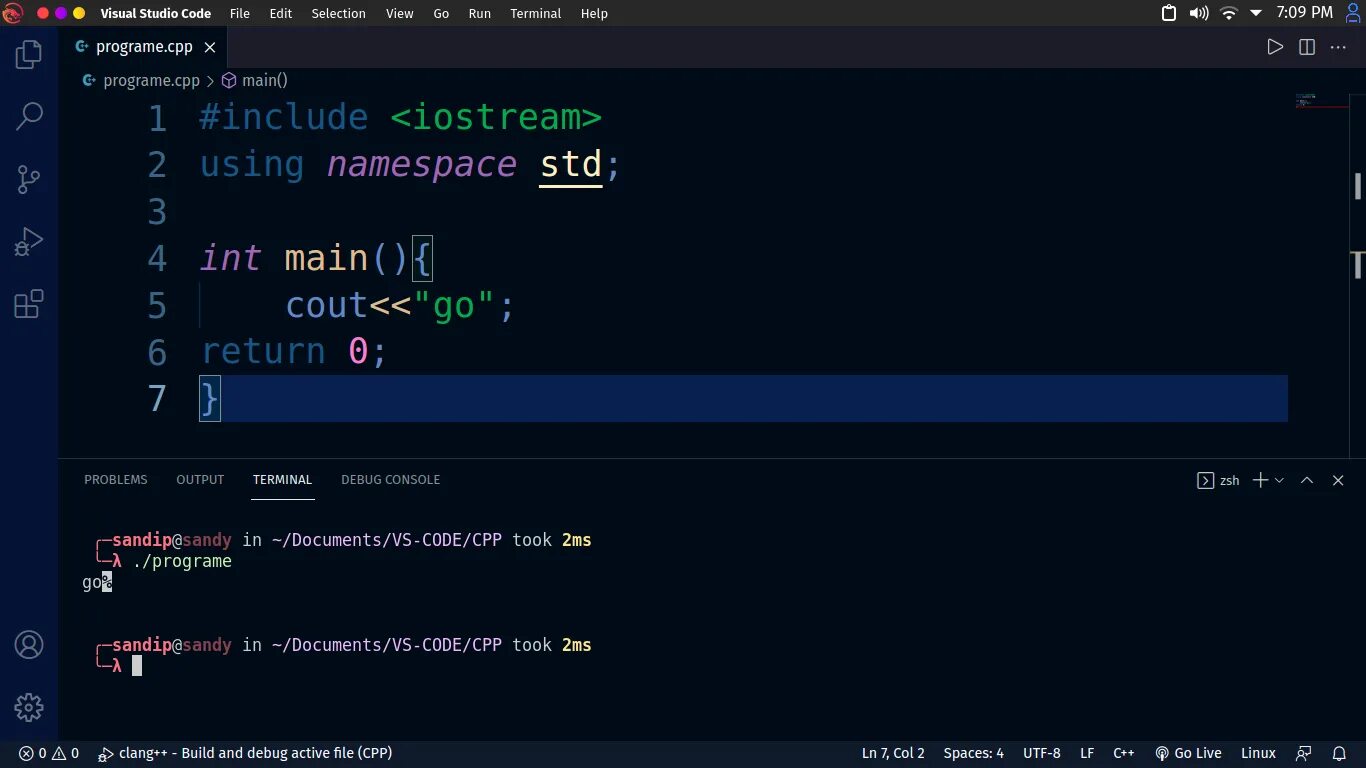
Task: Click programe.cpp in the breadcrumb
Action: pos(151,80)
